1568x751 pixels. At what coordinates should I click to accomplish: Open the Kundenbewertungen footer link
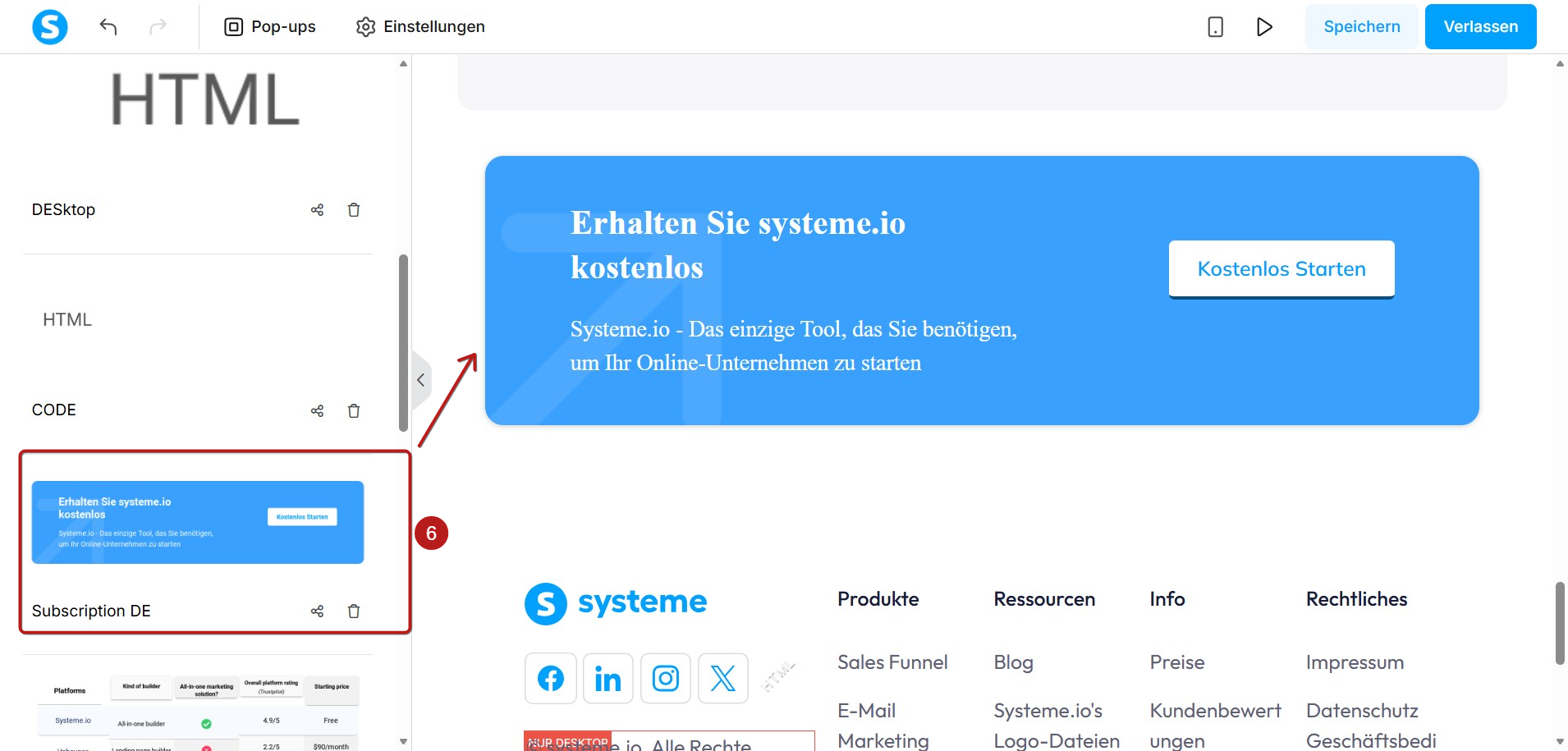click(x=1216, y=726)
